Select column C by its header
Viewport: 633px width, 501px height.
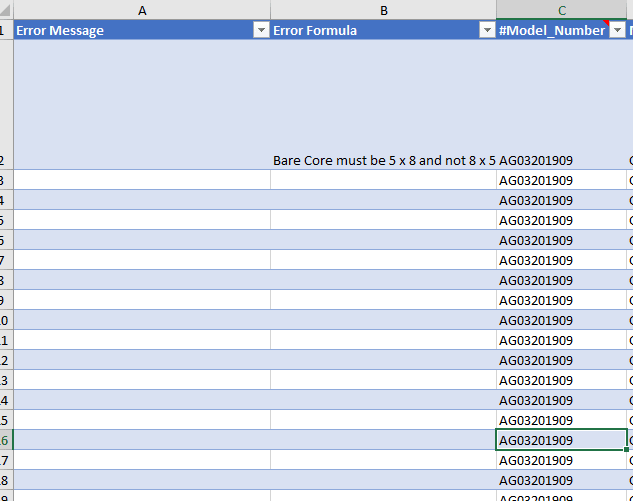[x=562, y=10]
